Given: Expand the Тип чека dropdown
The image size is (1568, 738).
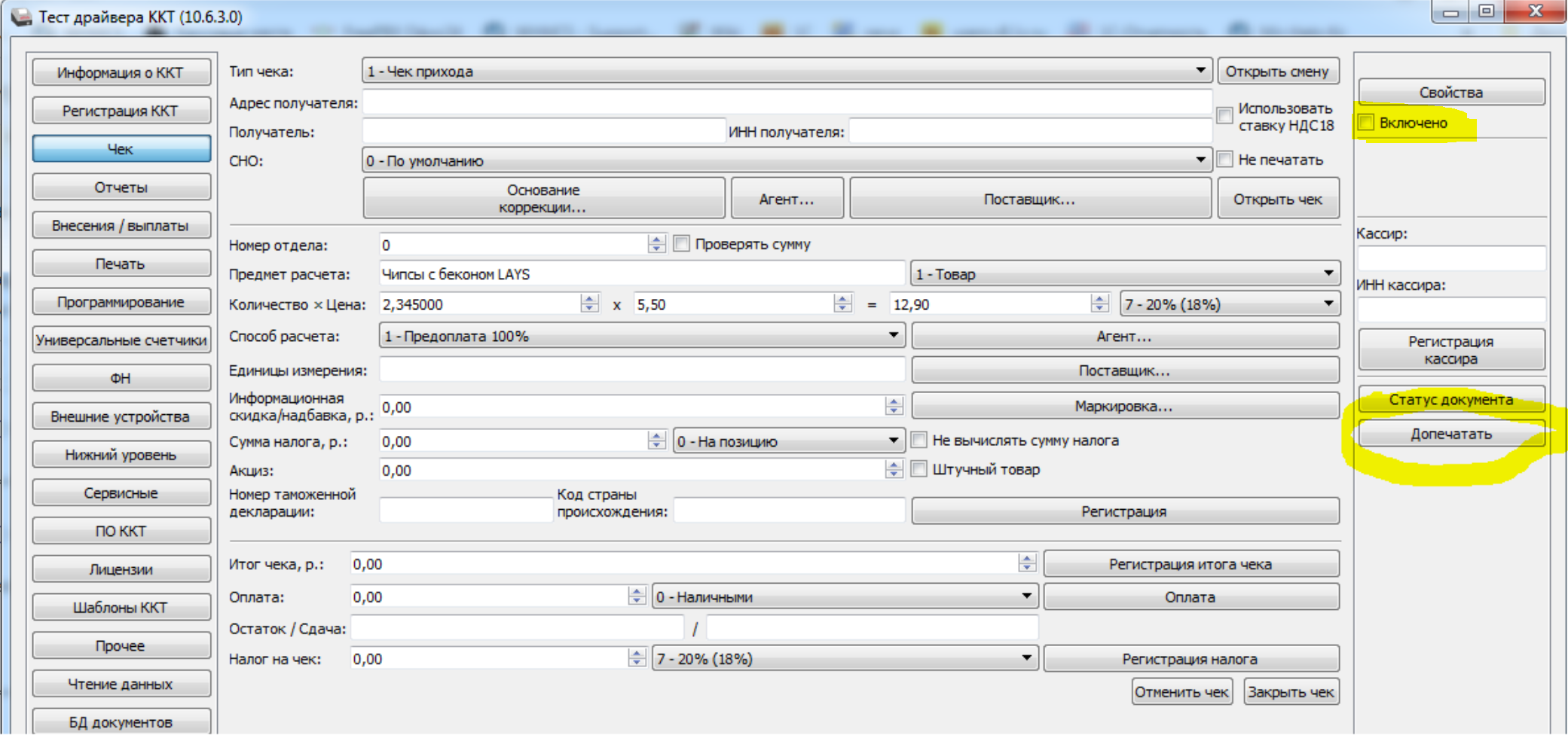Looking at the screenshot, I should pos(1200,71).
